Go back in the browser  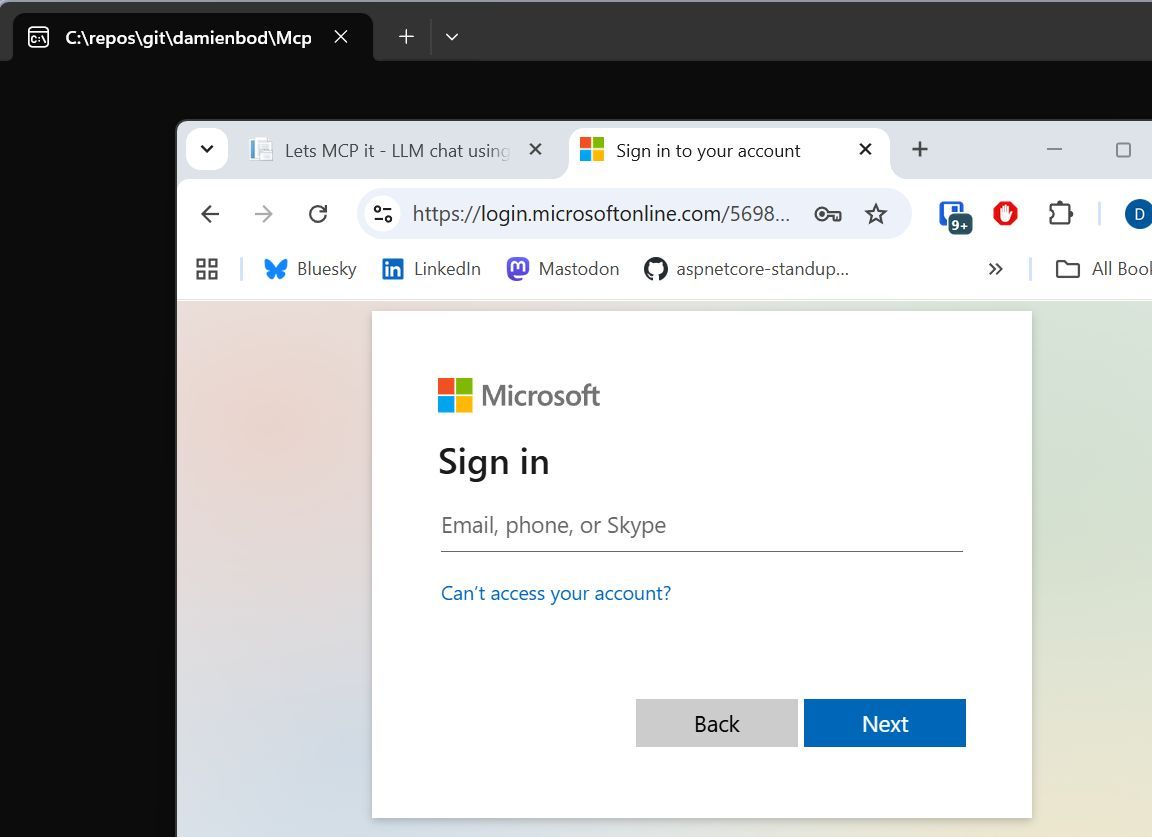coord(210,214)
